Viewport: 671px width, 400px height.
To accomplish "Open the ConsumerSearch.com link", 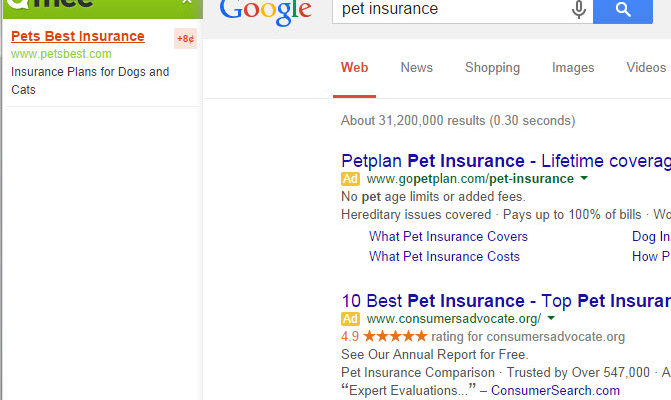I will (x=555, y=390).
